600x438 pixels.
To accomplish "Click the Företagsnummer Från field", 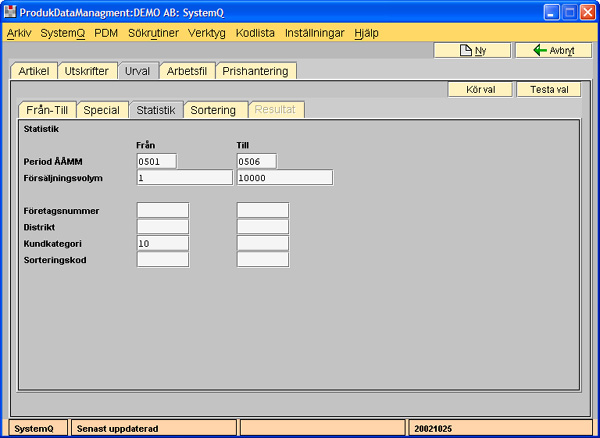I will [162, 210].
